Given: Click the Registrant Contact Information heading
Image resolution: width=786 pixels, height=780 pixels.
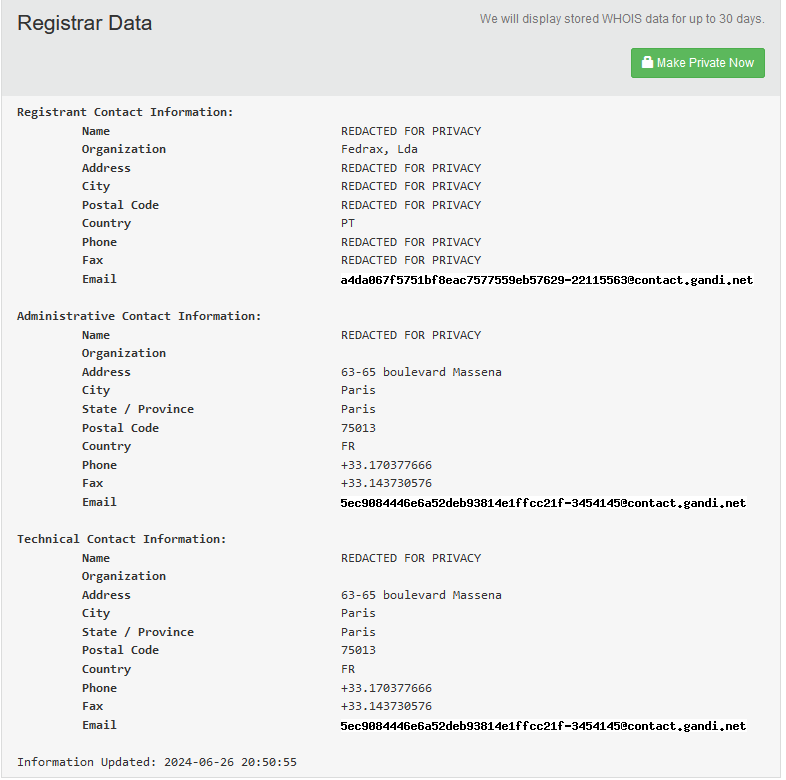Looking at the screenshot, I should pos(125,112).
